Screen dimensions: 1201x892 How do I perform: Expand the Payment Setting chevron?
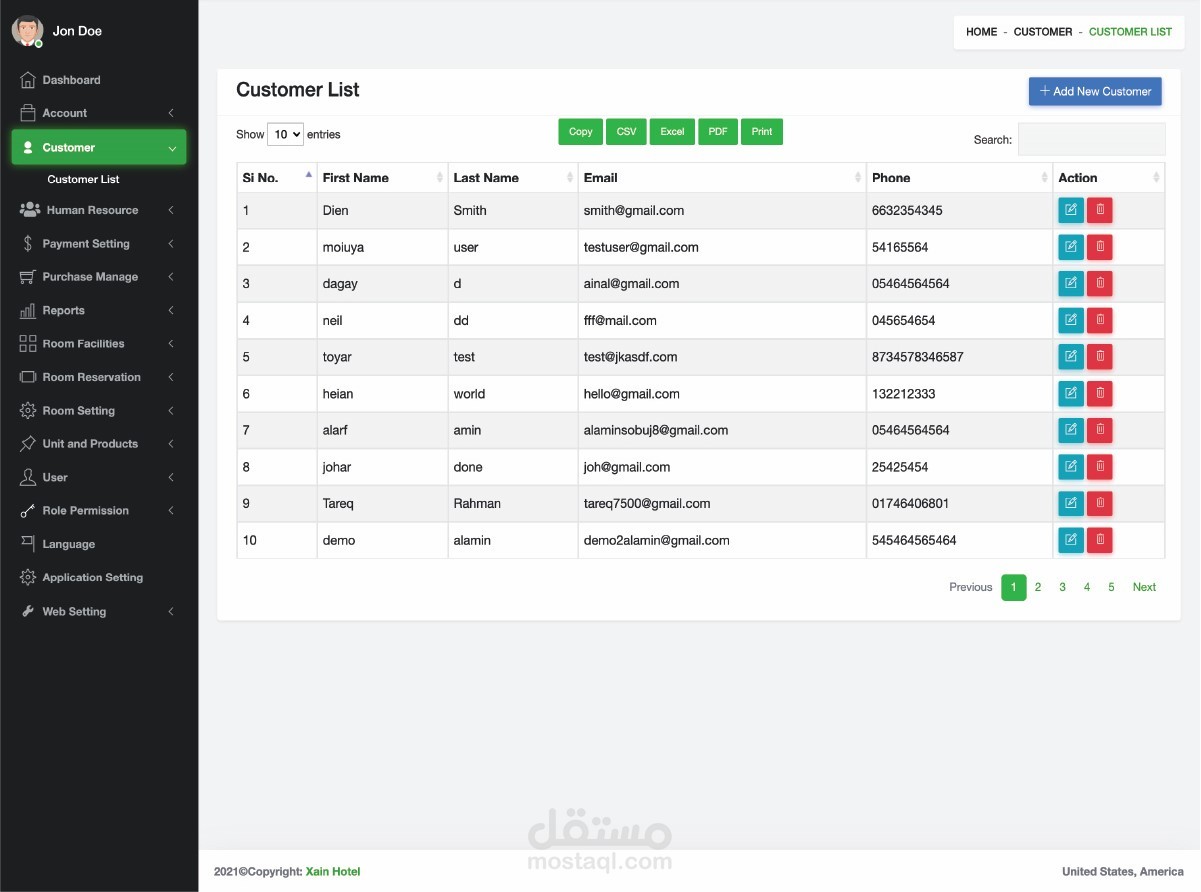click(x=171, y=244)
